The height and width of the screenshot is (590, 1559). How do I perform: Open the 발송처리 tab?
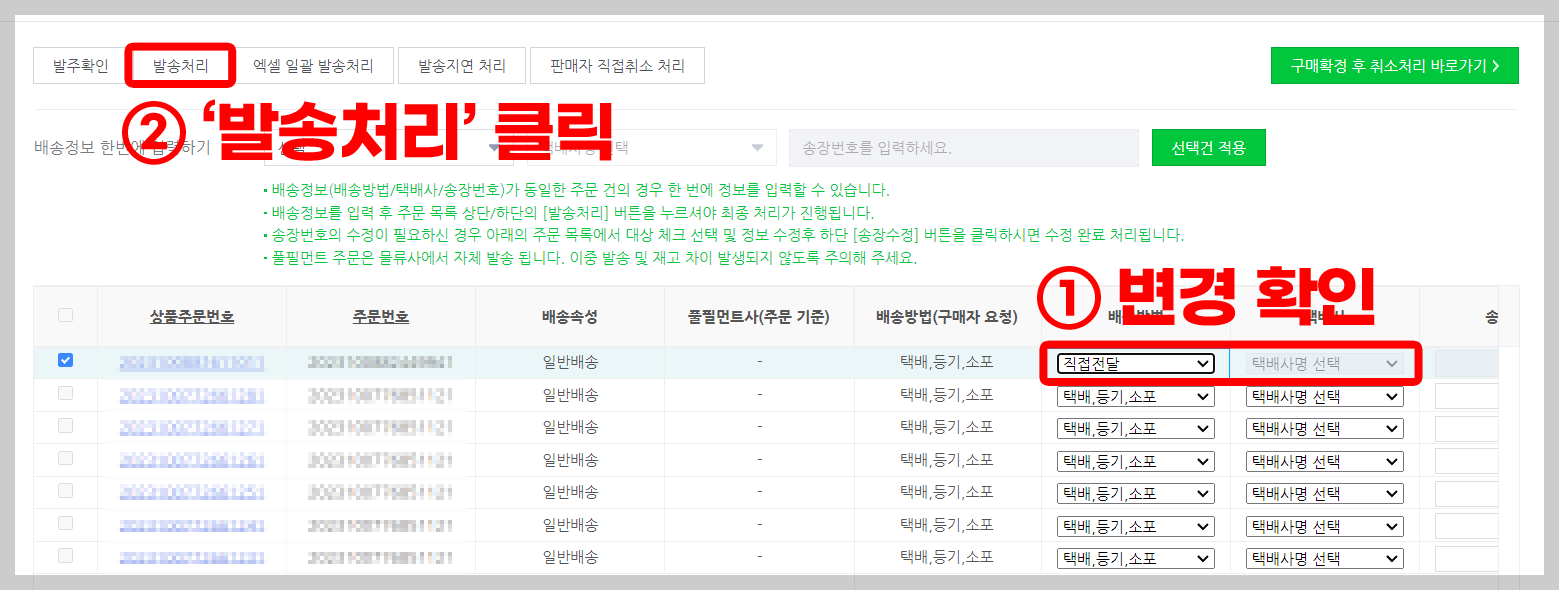[179, 65]
